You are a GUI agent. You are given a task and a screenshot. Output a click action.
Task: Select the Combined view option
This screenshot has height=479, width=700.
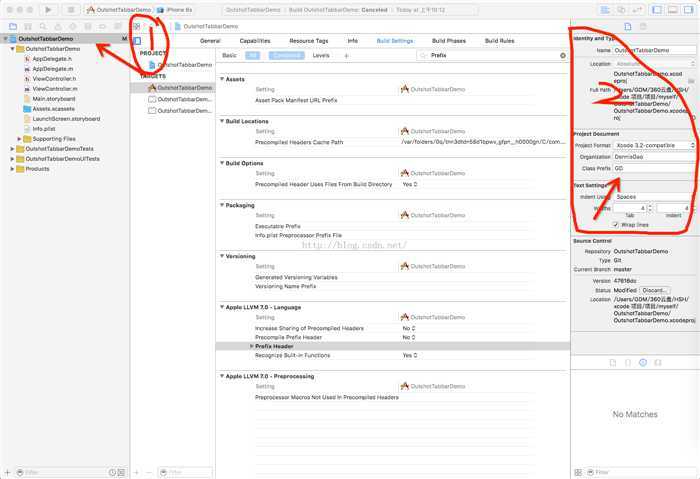click(x=287, y=55)
